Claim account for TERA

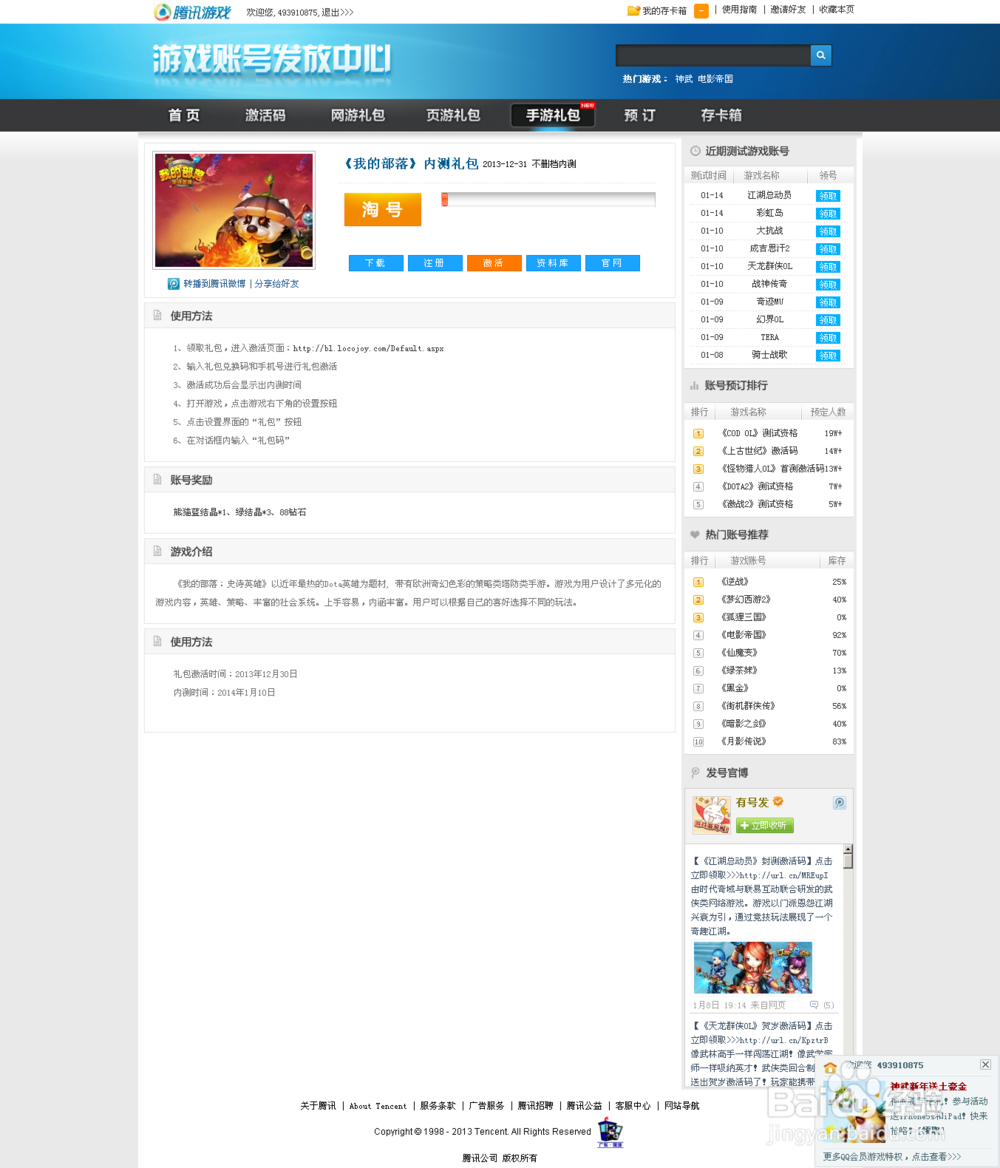tap(827, 338)
